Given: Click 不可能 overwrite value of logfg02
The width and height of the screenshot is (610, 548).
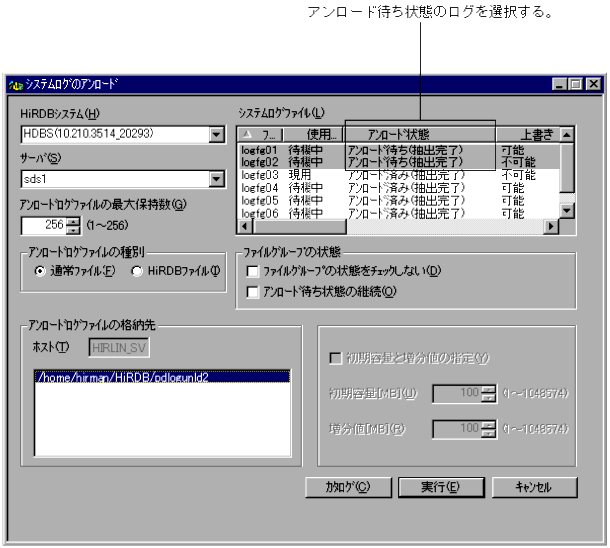Looking at the screenshot, I should [519, 162].
